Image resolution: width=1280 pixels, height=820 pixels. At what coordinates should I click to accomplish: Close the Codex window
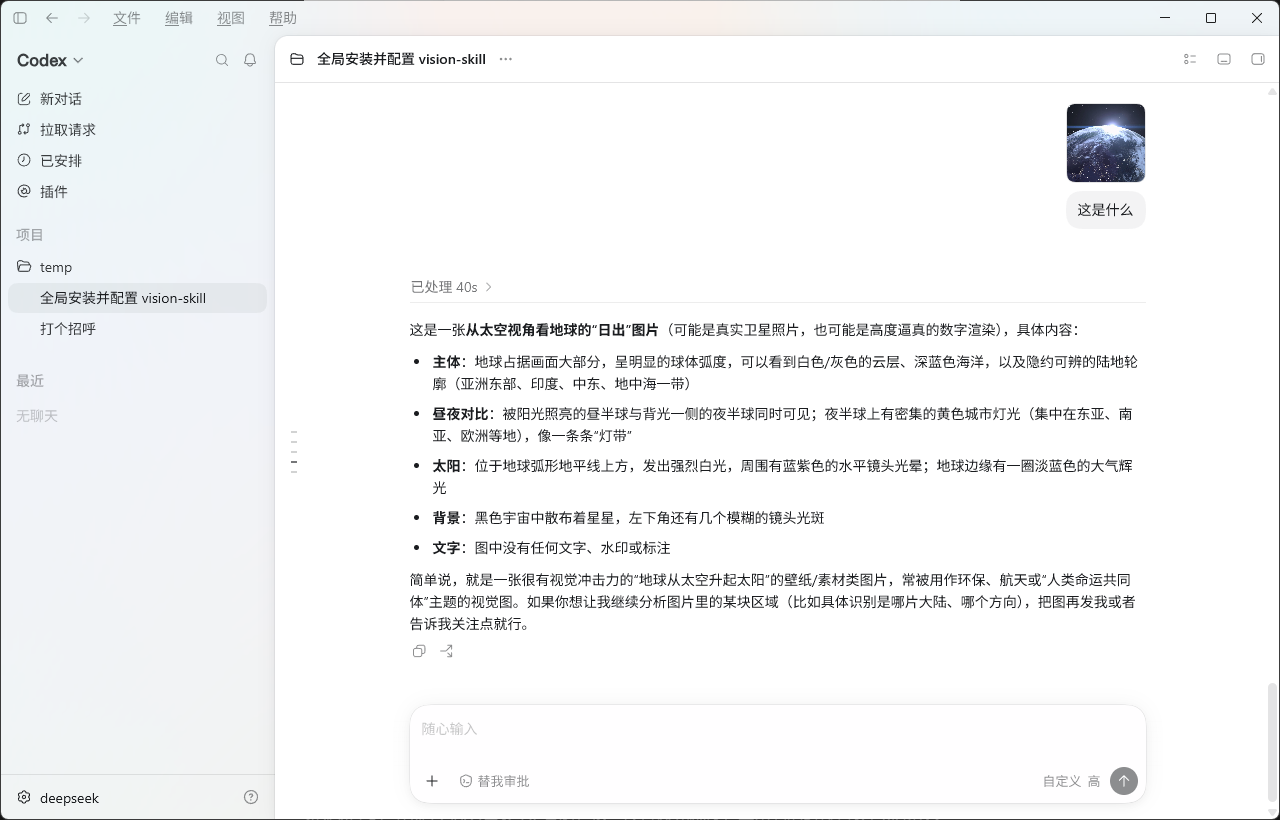pyautogui.click(x=1257, y=18)
